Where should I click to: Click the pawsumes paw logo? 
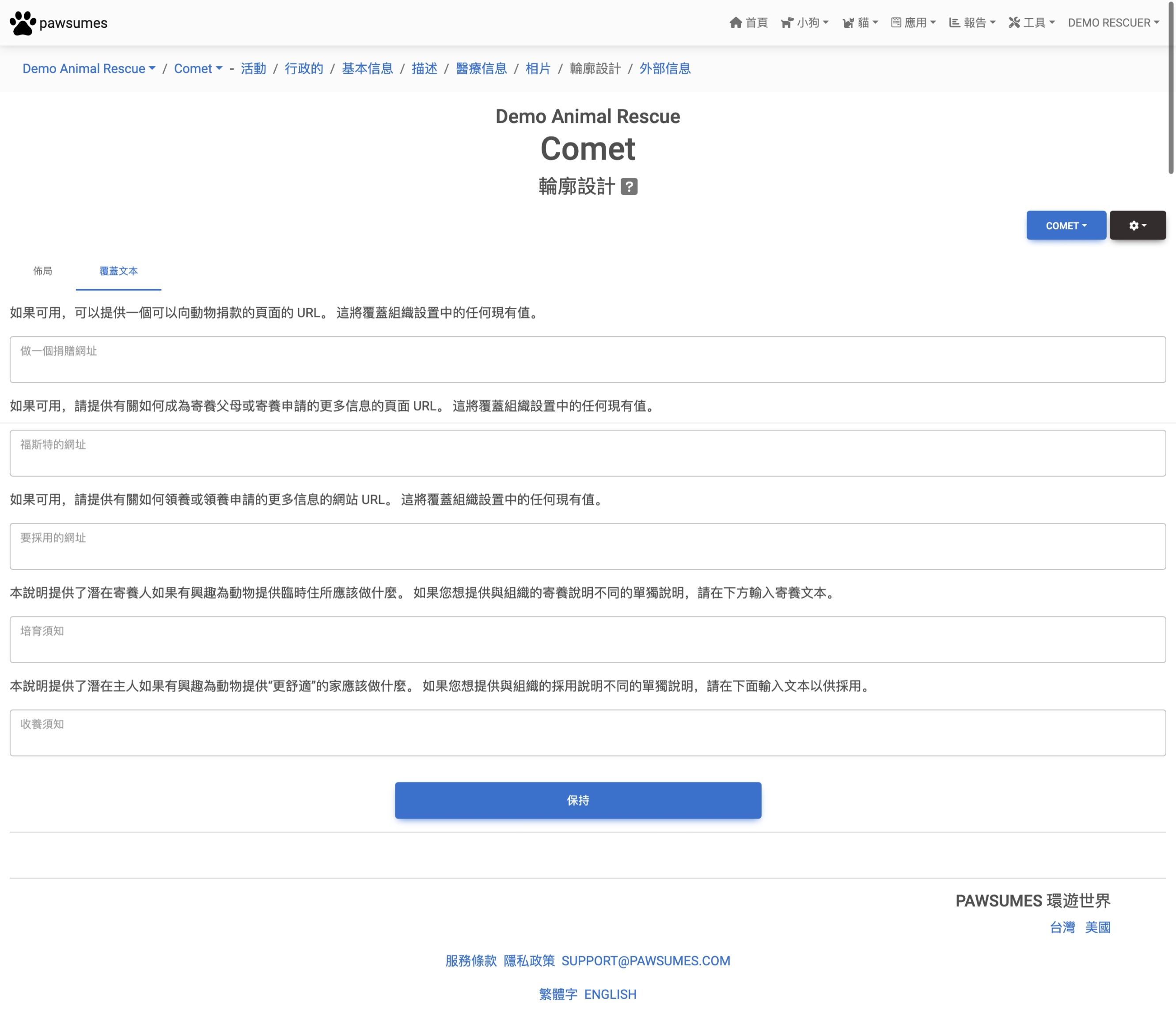click(23, 23)
